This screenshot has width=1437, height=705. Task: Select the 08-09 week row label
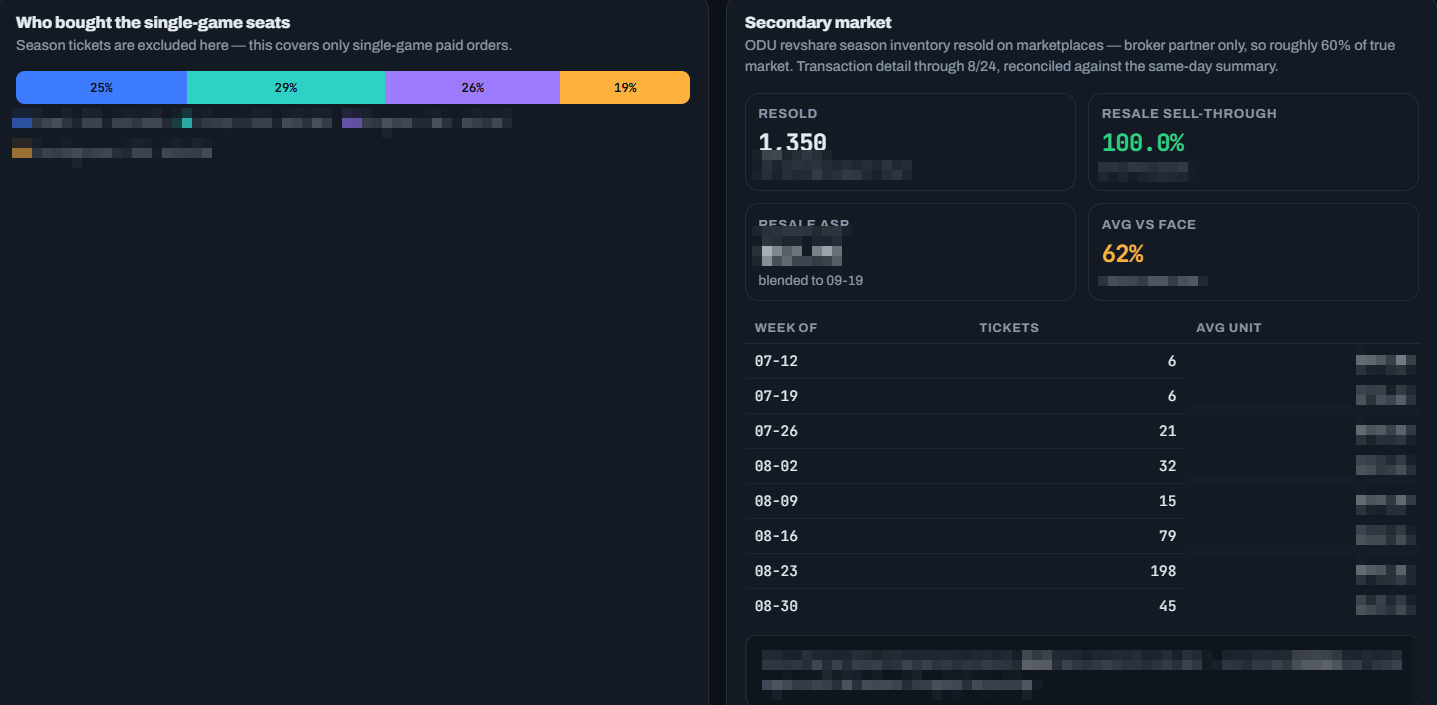[776, 501]
